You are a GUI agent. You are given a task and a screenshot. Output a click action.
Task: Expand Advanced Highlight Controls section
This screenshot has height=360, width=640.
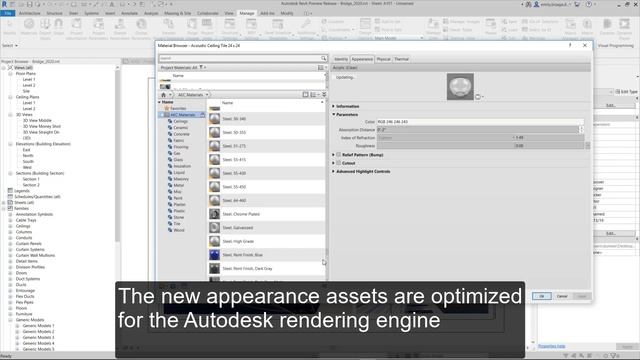click(x=333, y=171)
